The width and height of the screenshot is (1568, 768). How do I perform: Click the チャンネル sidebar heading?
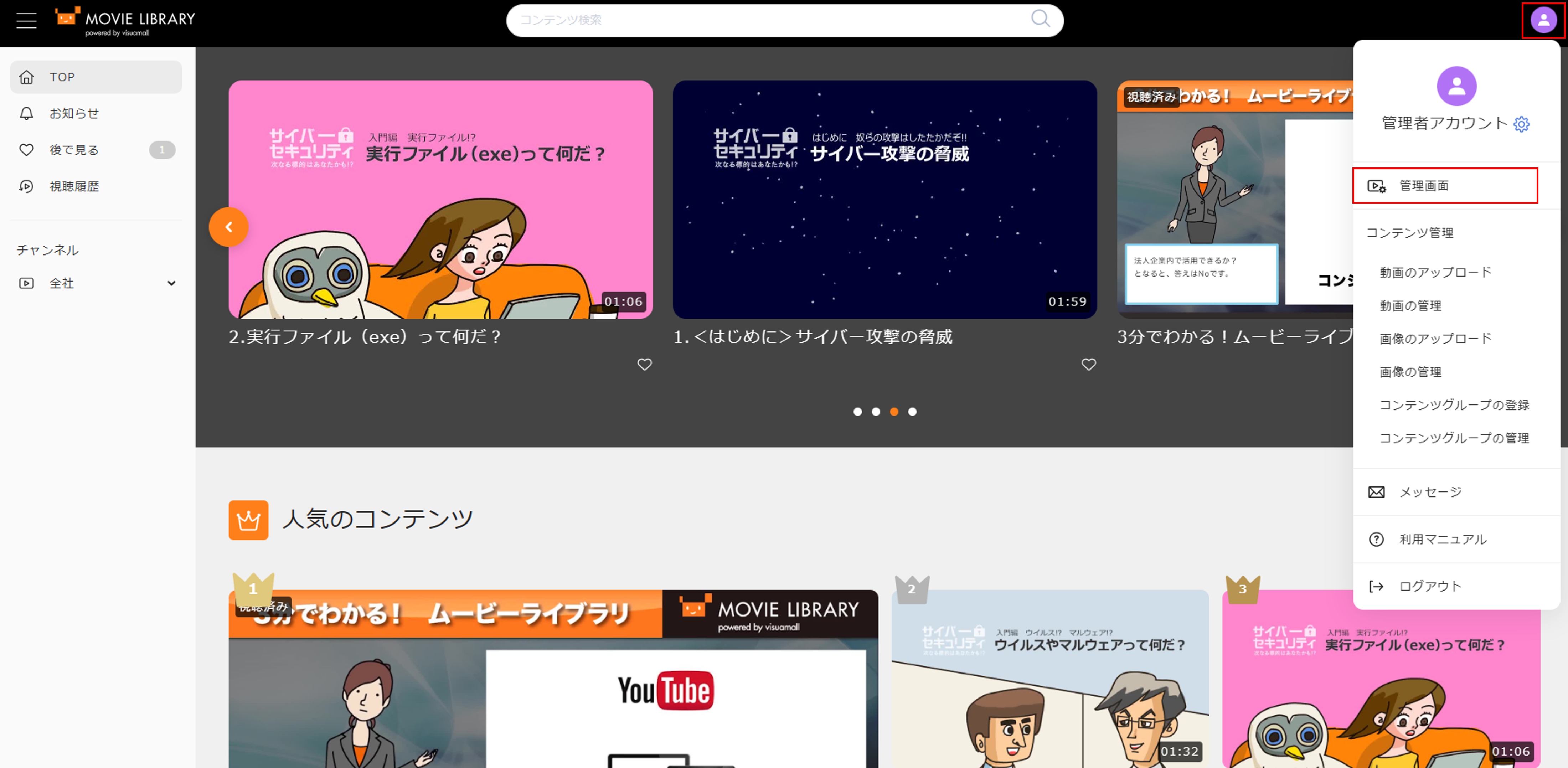[x=47, y=250]
